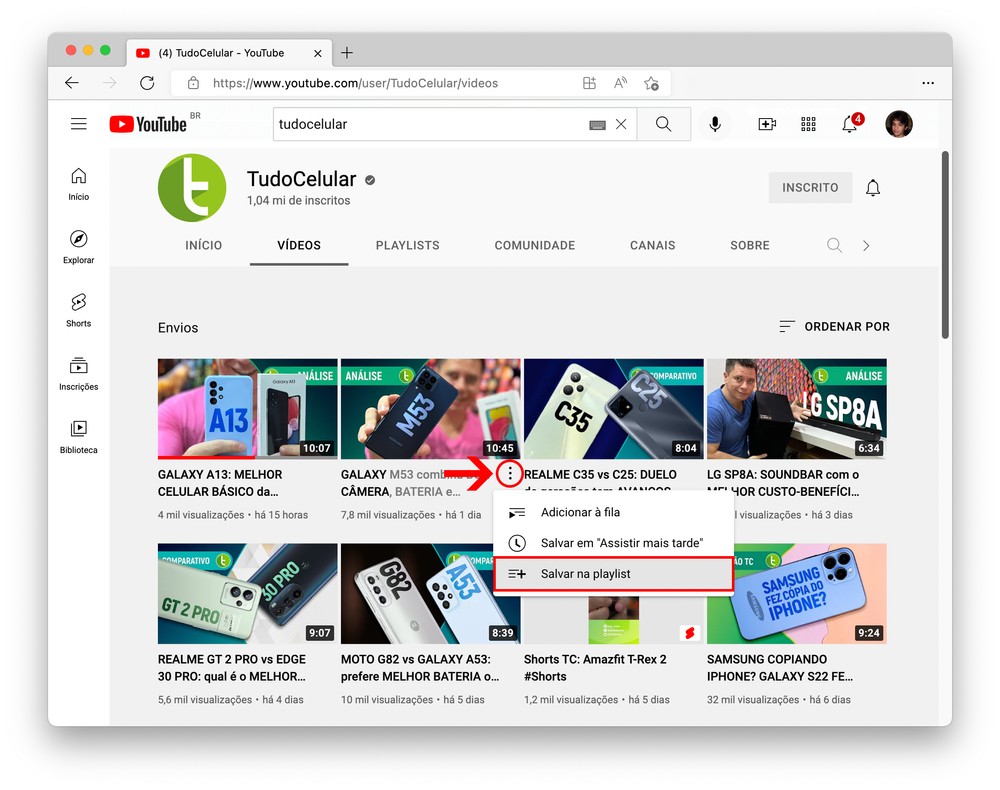The height and width of the screenshot is (790, 1000).
Task: Clear the search text with X
Action: pos(621,124)
